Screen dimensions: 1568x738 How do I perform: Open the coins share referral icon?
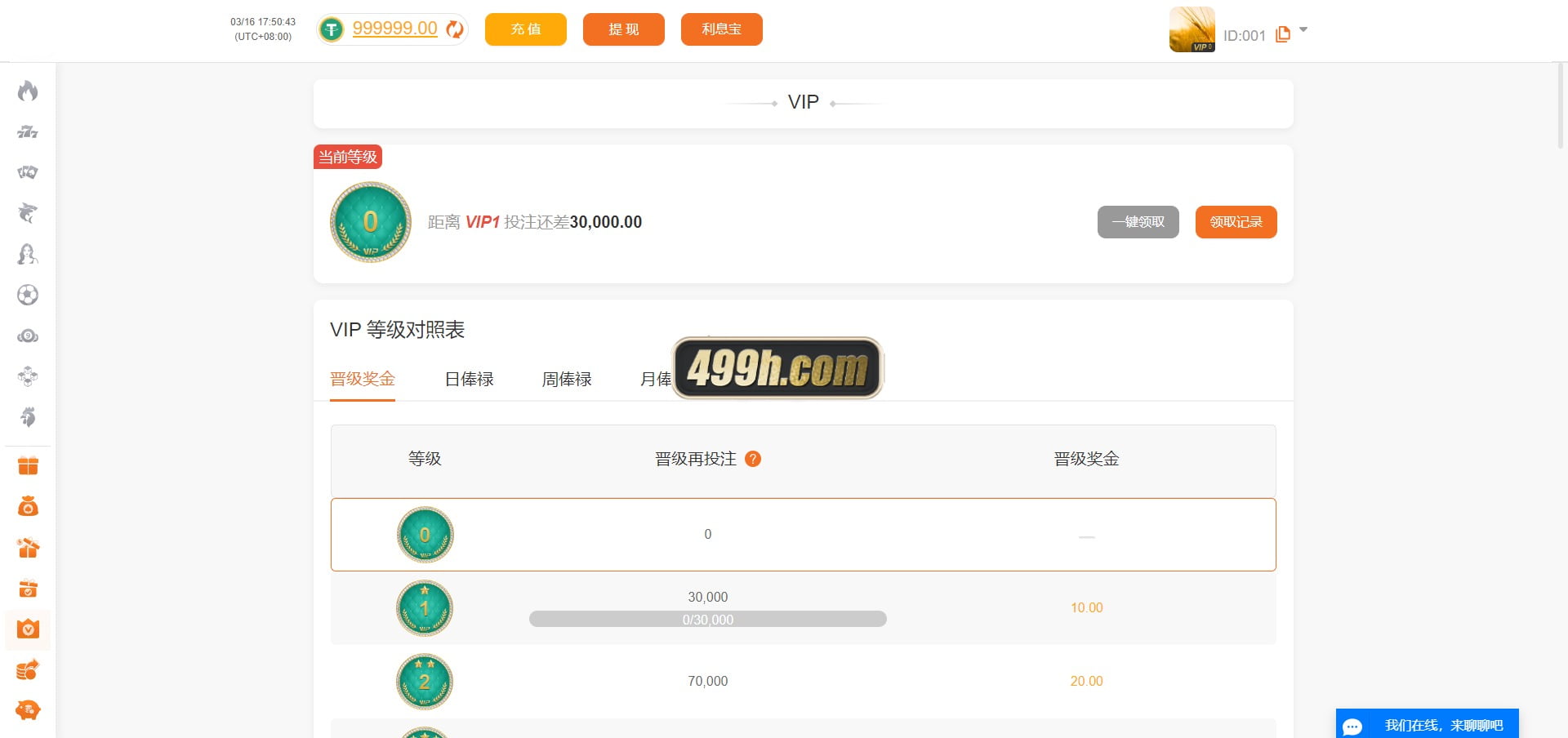tap(28, 670)
